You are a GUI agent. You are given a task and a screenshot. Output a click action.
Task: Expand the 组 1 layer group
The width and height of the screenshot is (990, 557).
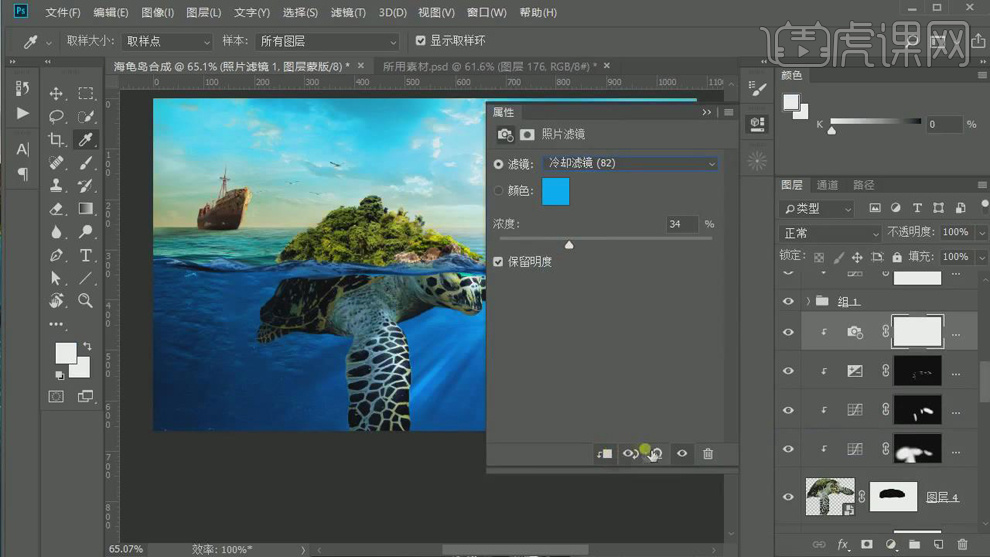coord(808,301)
